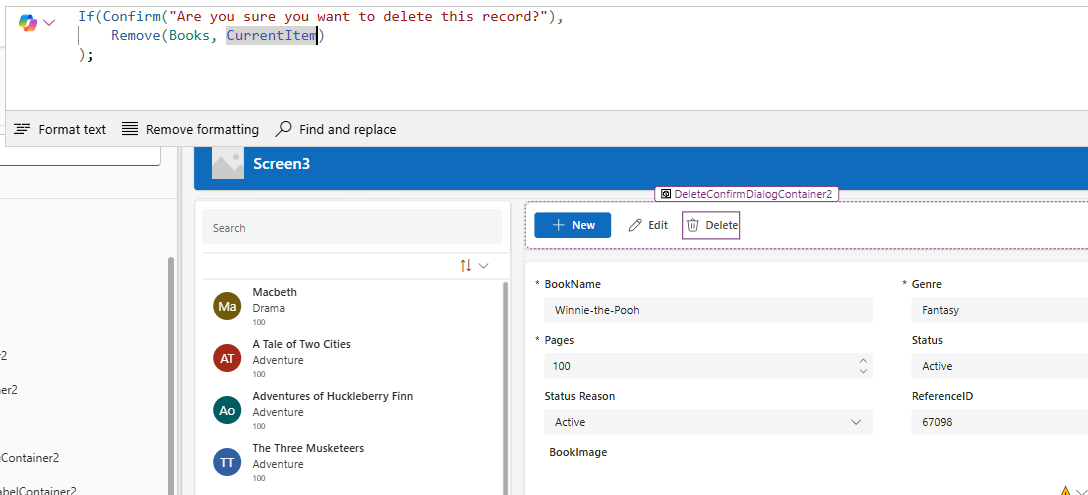The image size is (1088, 495).
Task: Click the Screen3 header image icon
Action: pos(228,164)
